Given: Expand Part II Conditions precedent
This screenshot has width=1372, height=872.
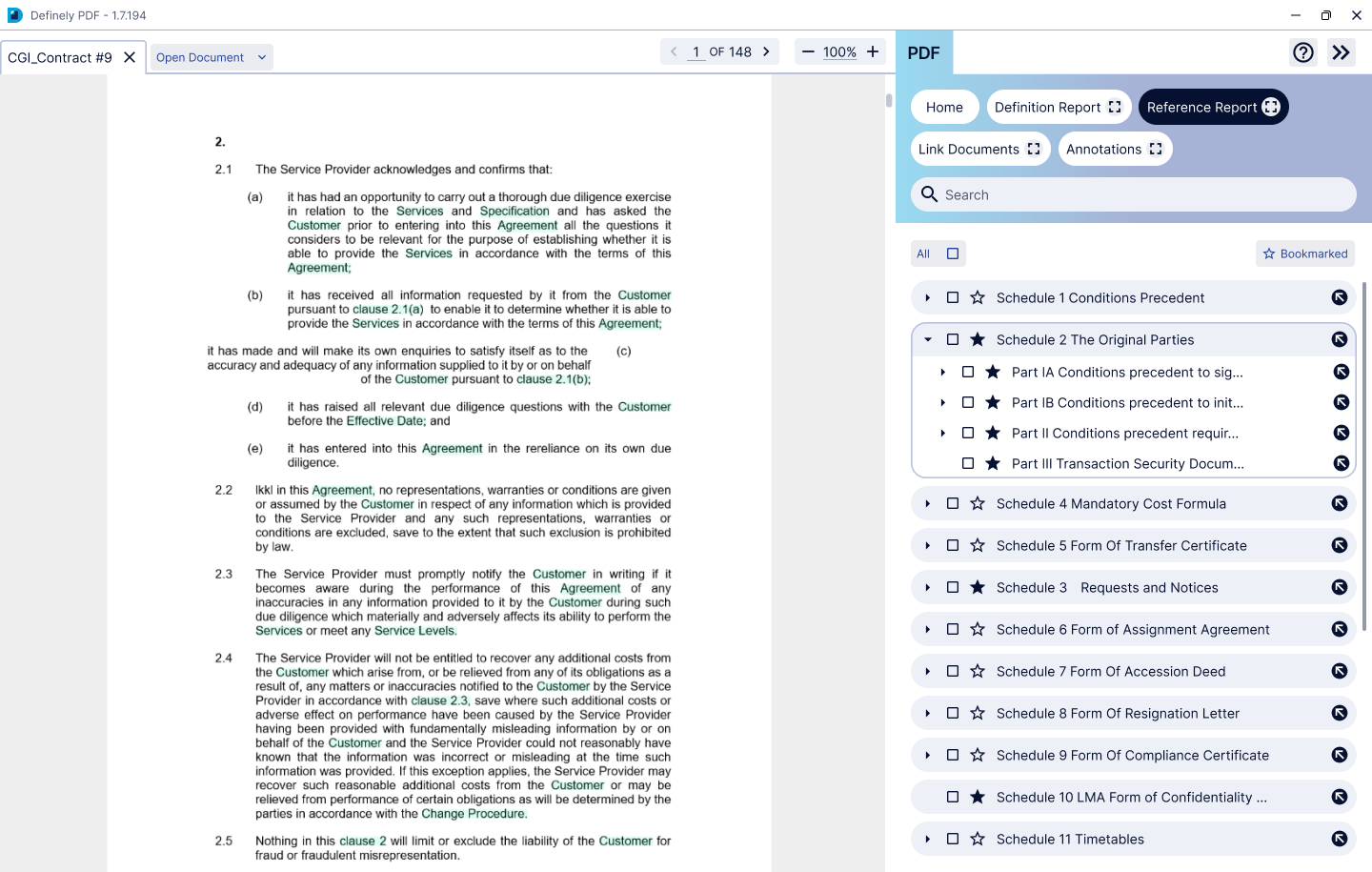Looking at the screenshot, I should tap(943, 433).
